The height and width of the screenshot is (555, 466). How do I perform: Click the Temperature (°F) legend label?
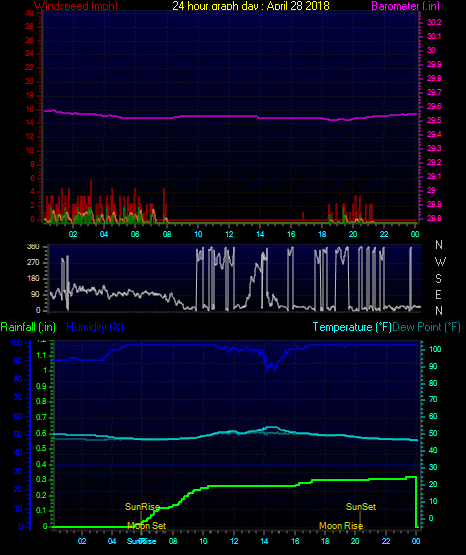point(352,327)
